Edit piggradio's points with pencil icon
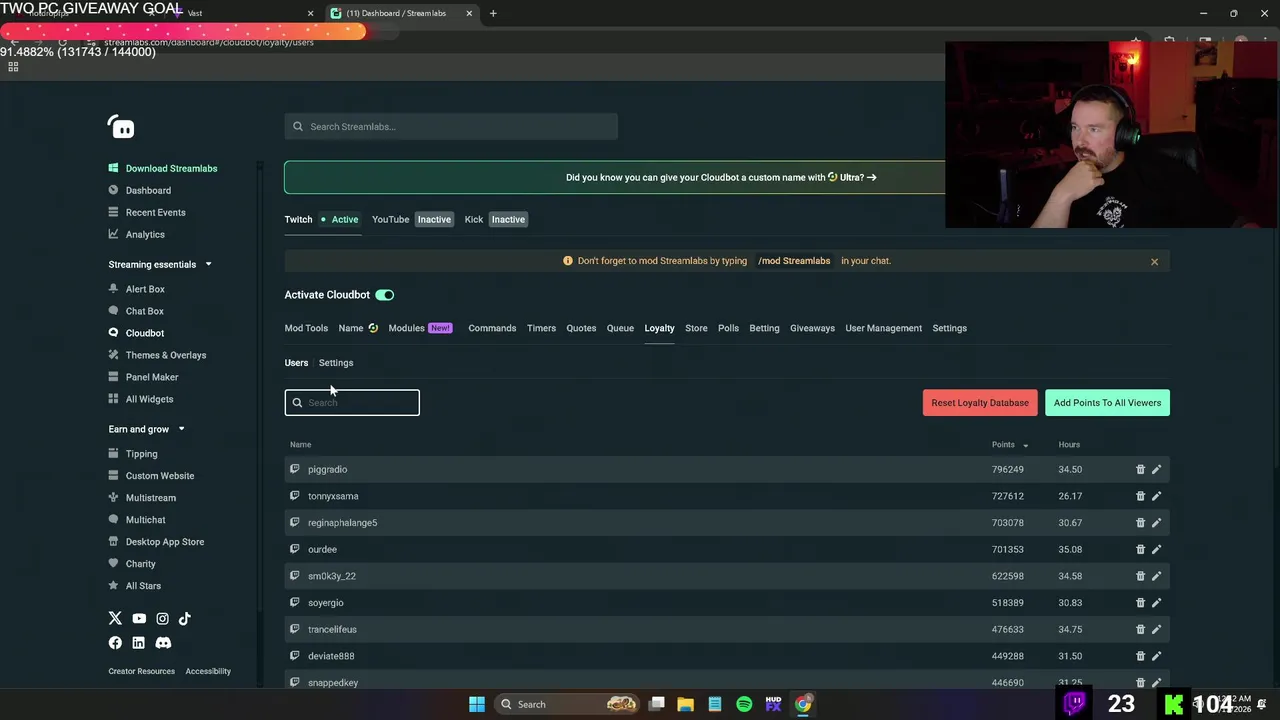The image size is (1280, 720). coord(1156,469)
